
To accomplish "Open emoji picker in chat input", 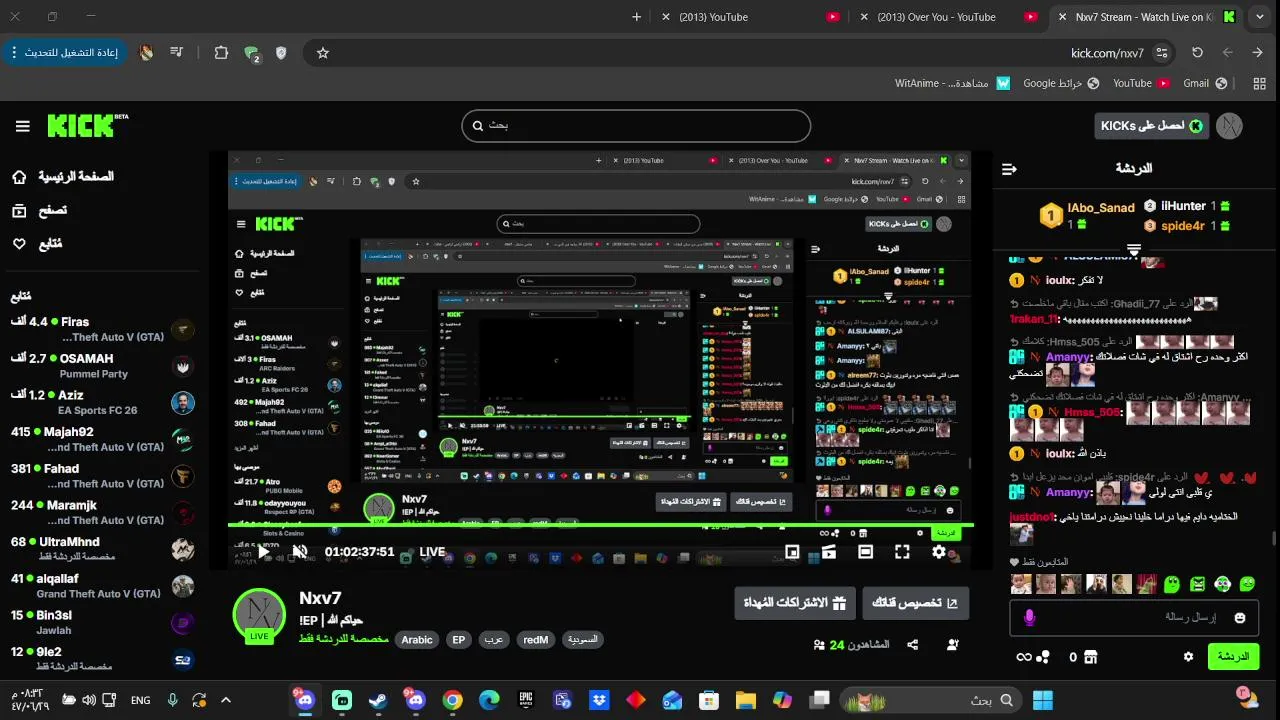I will 1240,618.
